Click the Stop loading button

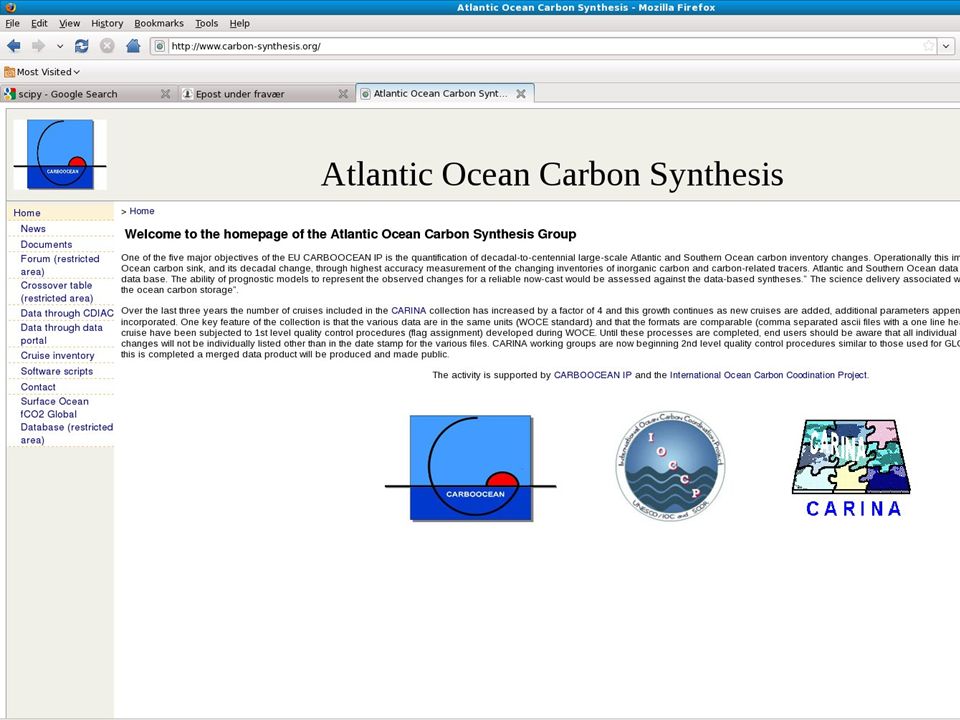pos(107,46)
